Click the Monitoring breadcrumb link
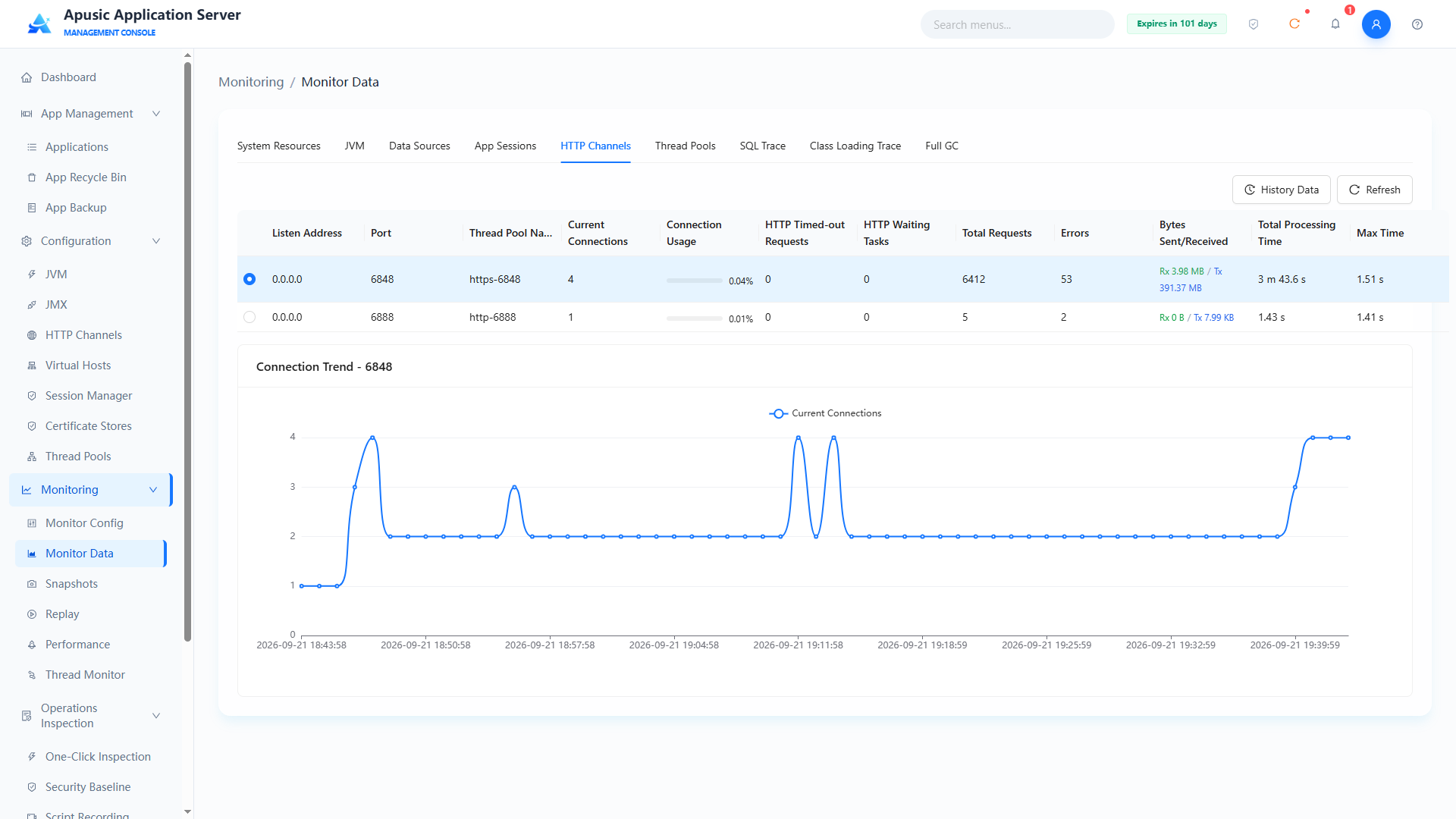 point(251,82)
